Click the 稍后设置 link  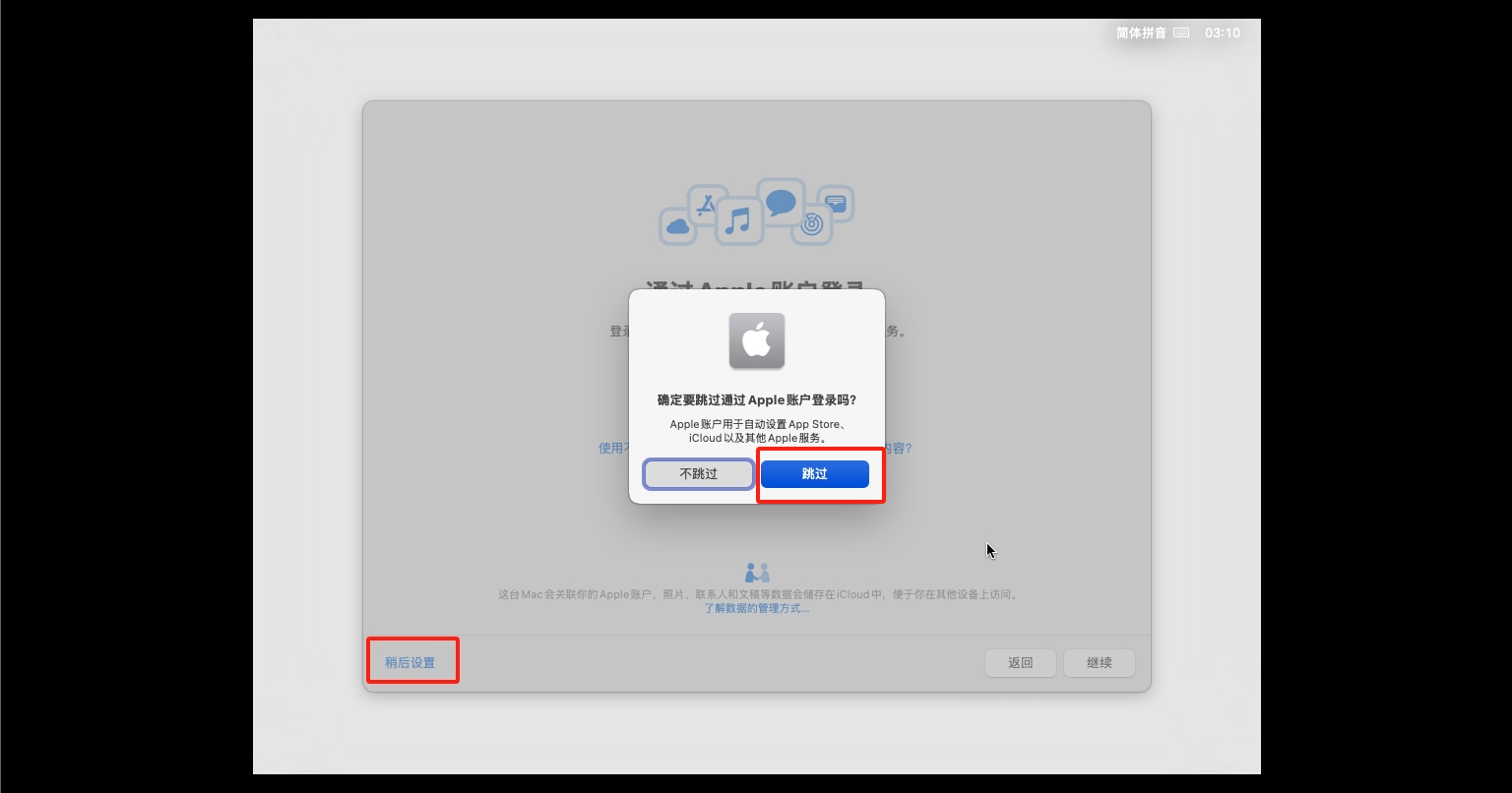click(410, 663)
